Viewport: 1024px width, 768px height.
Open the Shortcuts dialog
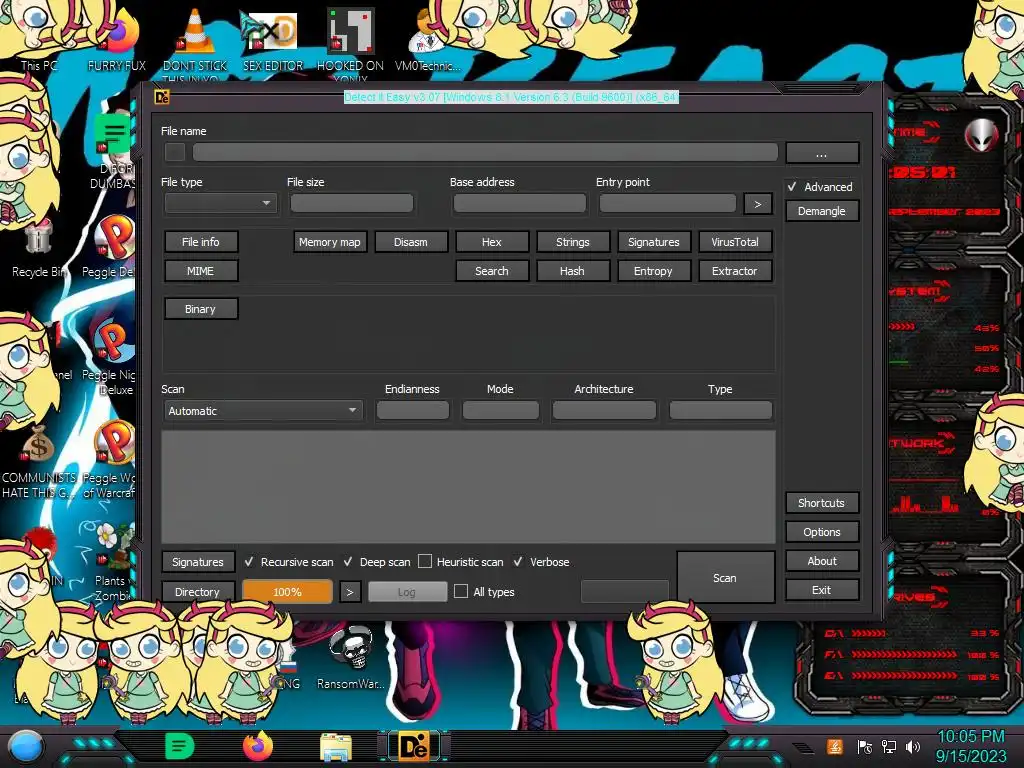822,503
